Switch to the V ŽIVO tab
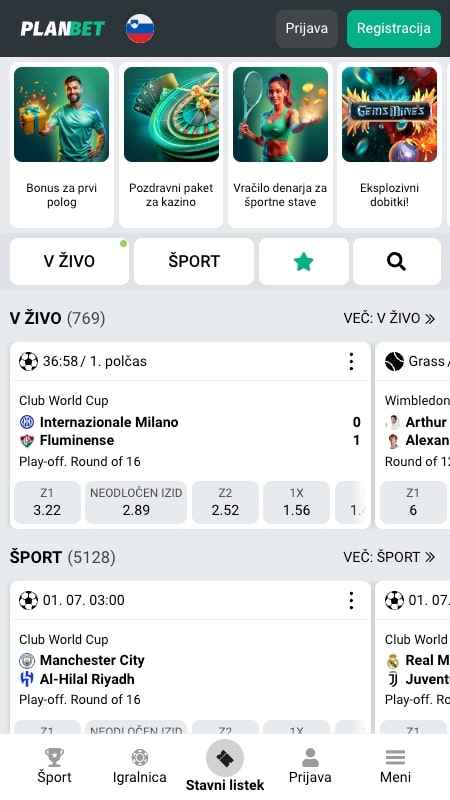450x800 pixels. coord(69,261)
